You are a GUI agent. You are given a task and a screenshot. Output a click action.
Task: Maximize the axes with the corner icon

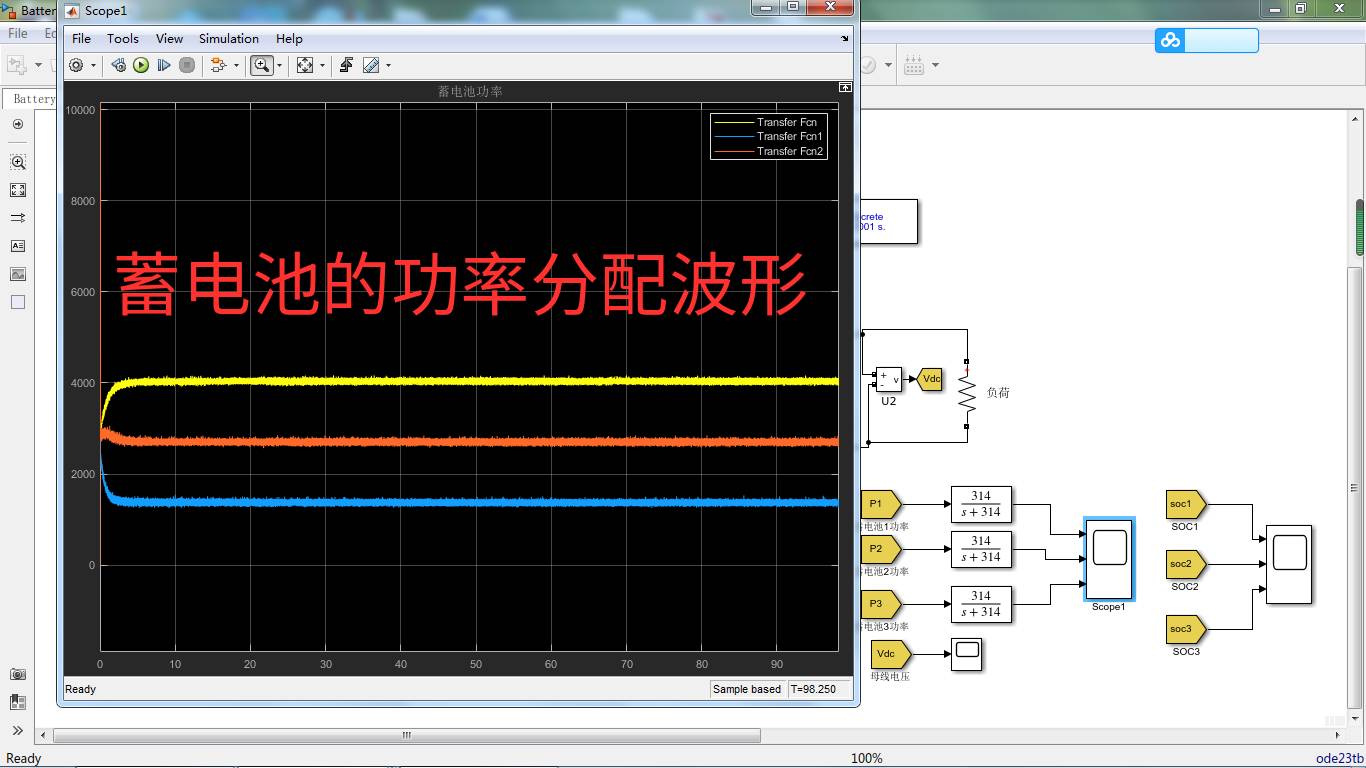845,88
